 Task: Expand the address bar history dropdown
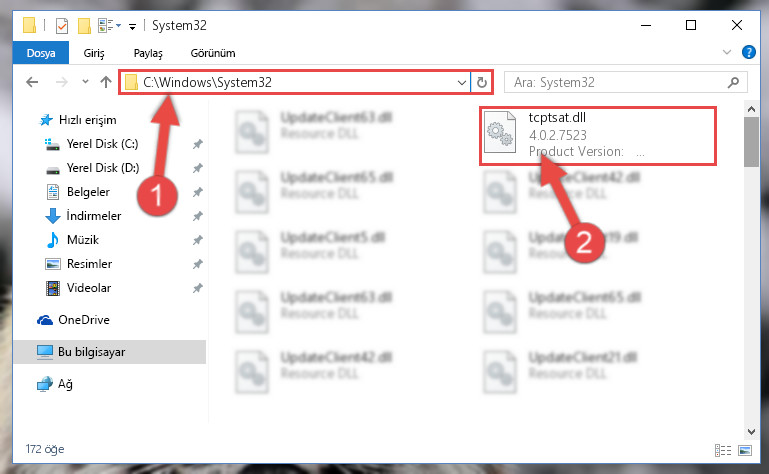coord(461,82)
